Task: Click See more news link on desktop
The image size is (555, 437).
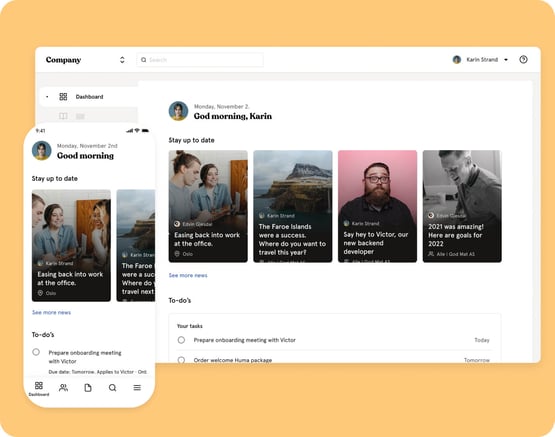Action: [x=188, y=275]
